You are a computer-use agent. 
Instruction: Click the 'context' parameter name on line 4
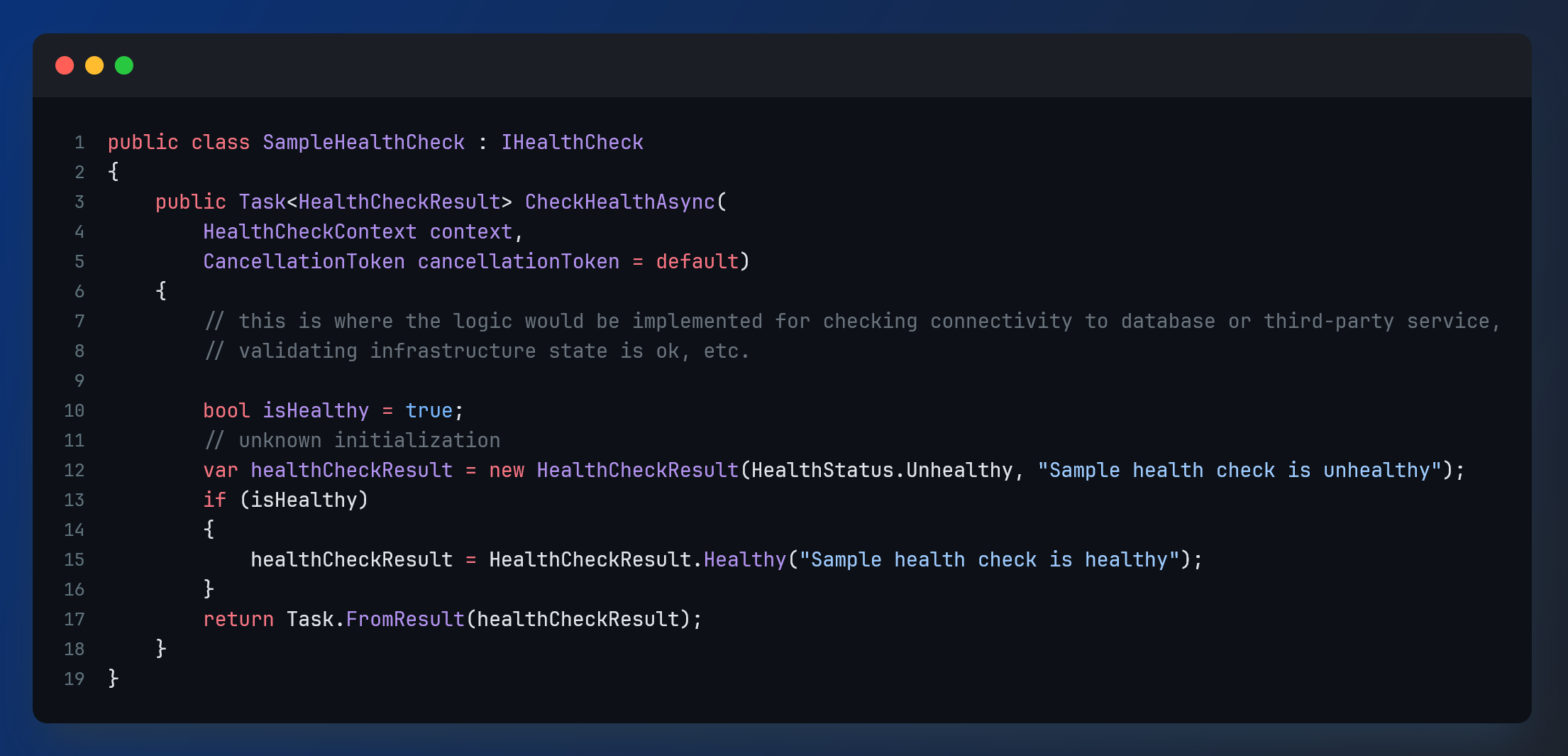coord(471,232)
